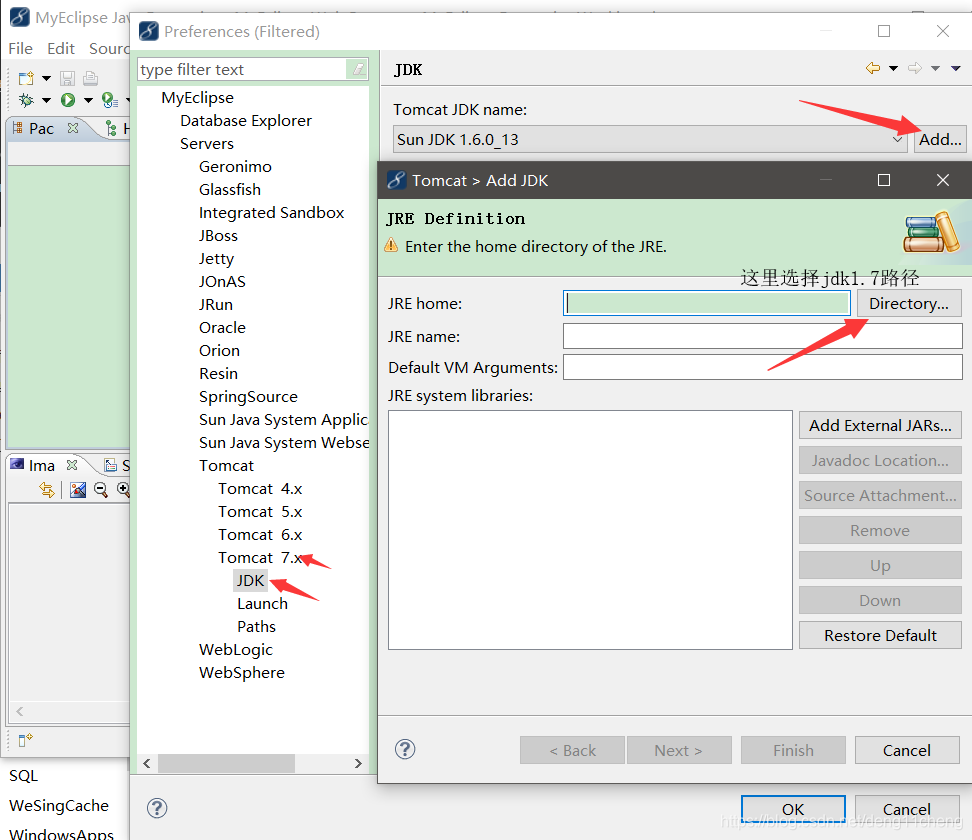The width and height of the screenshot is (972, 840).
Task: Open the Tomcat JDK name combo box
Action: pyautogui.click(x=650, y=139)
